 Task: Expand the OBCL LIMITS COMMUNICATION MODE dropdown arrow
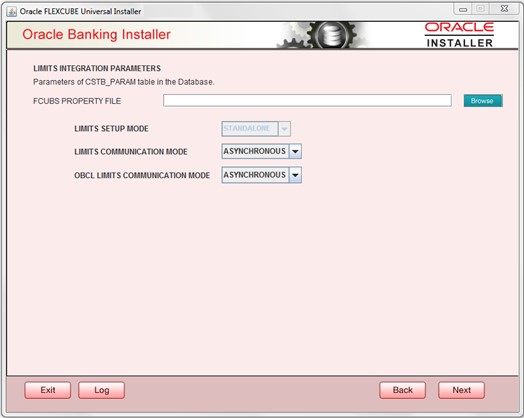point(295,175)
